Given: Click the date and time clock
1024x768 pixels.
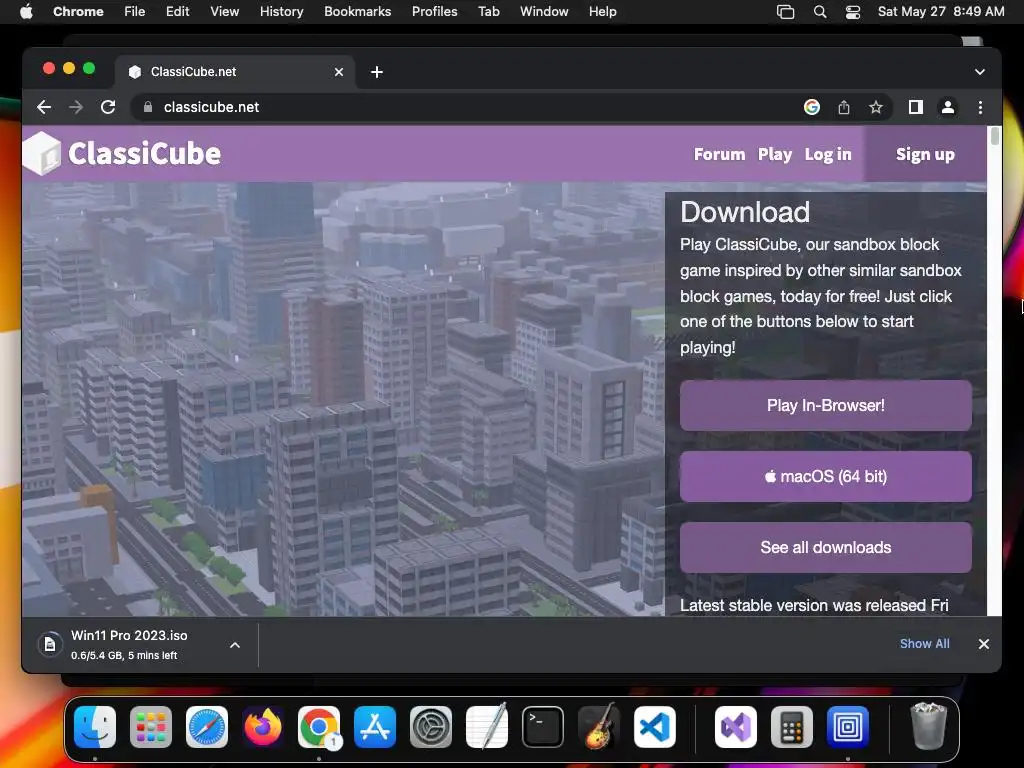Looking at the screenshot, I should [x=941, y=12].
